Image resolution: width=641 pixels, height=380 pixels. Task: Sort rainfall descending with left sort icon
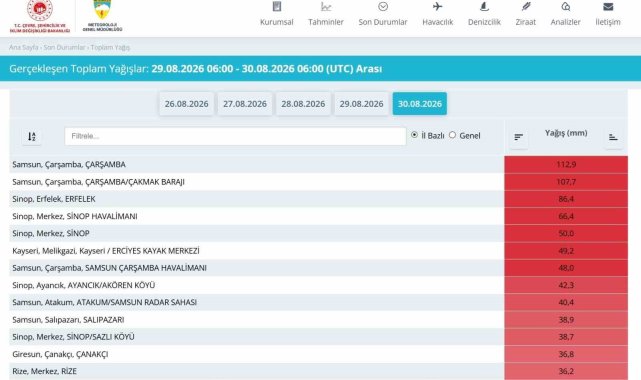pos(518,137)
